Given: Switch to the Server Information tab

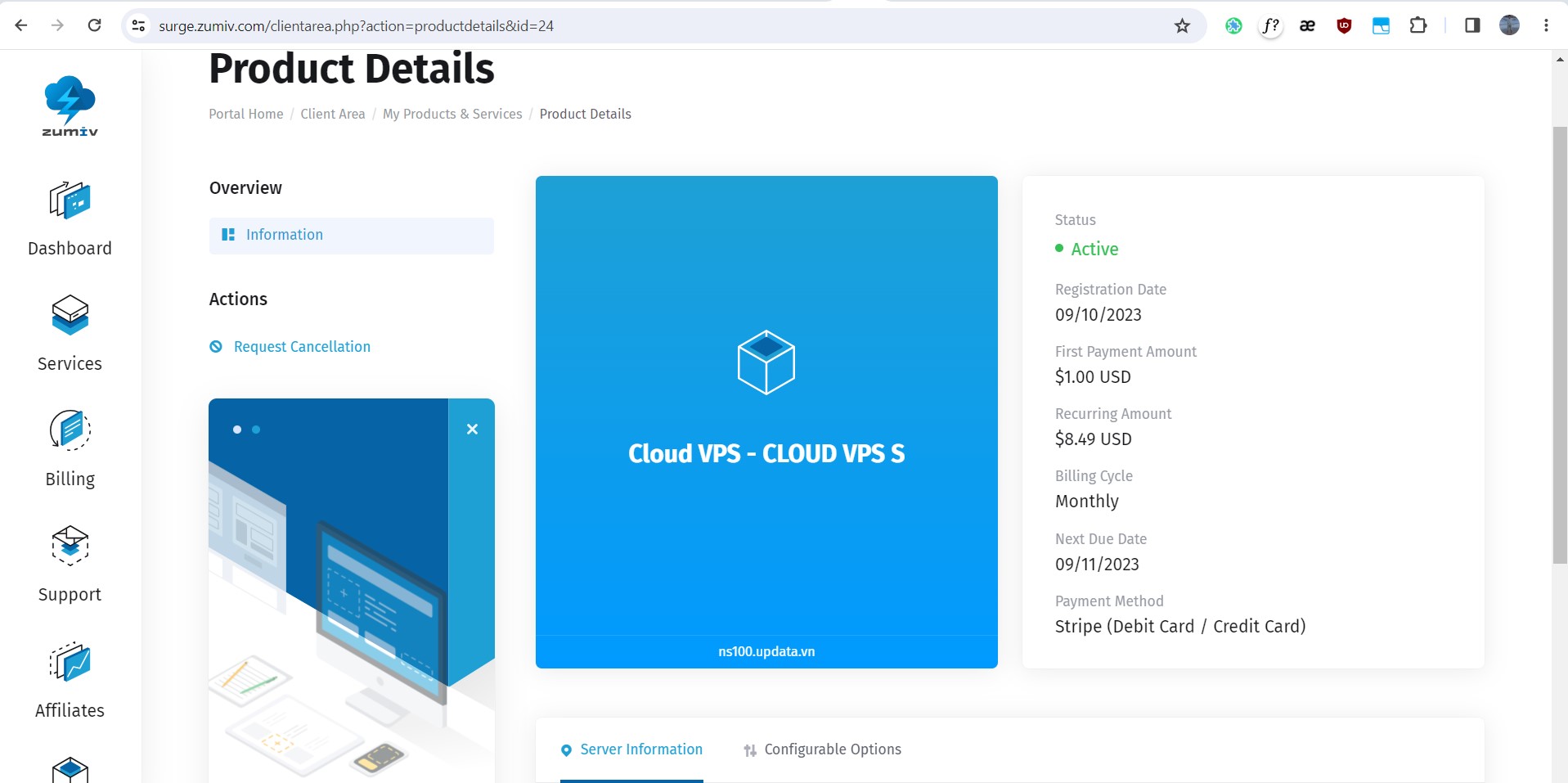Looking at the screenshot, I should (631, 749).
